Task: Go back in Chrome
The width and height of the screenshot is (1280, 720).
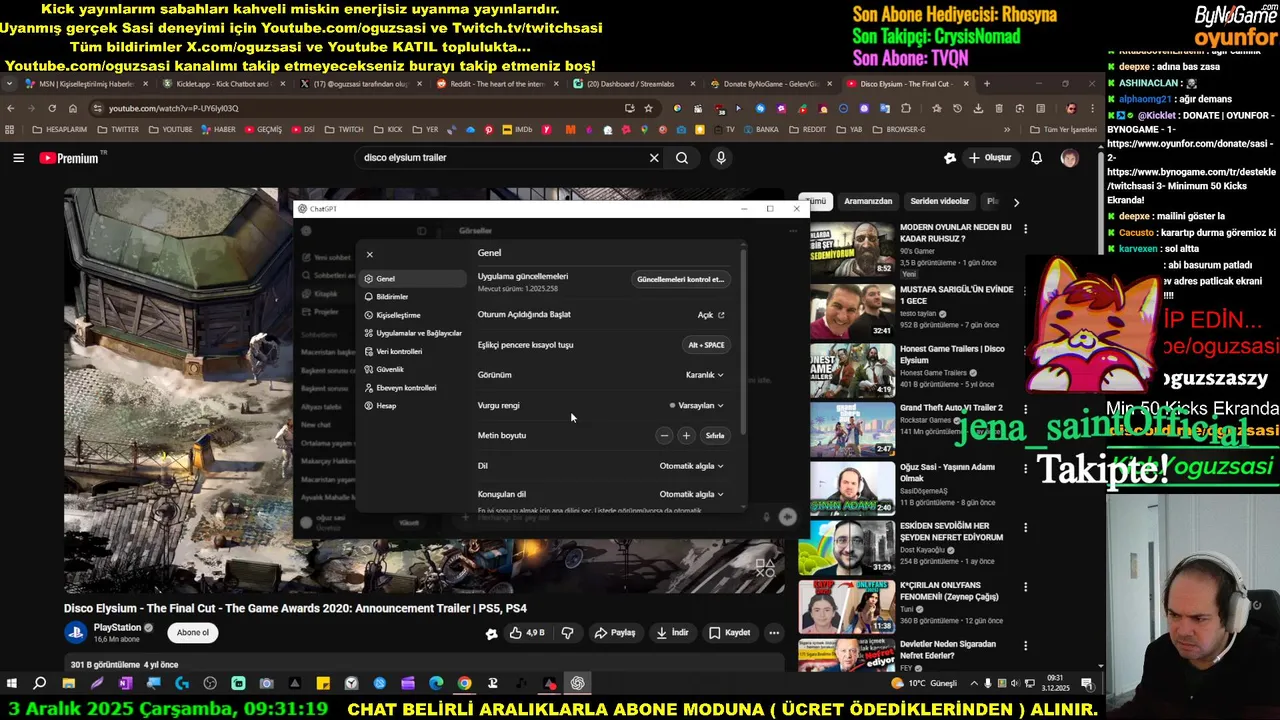Action: click(11, 108)
